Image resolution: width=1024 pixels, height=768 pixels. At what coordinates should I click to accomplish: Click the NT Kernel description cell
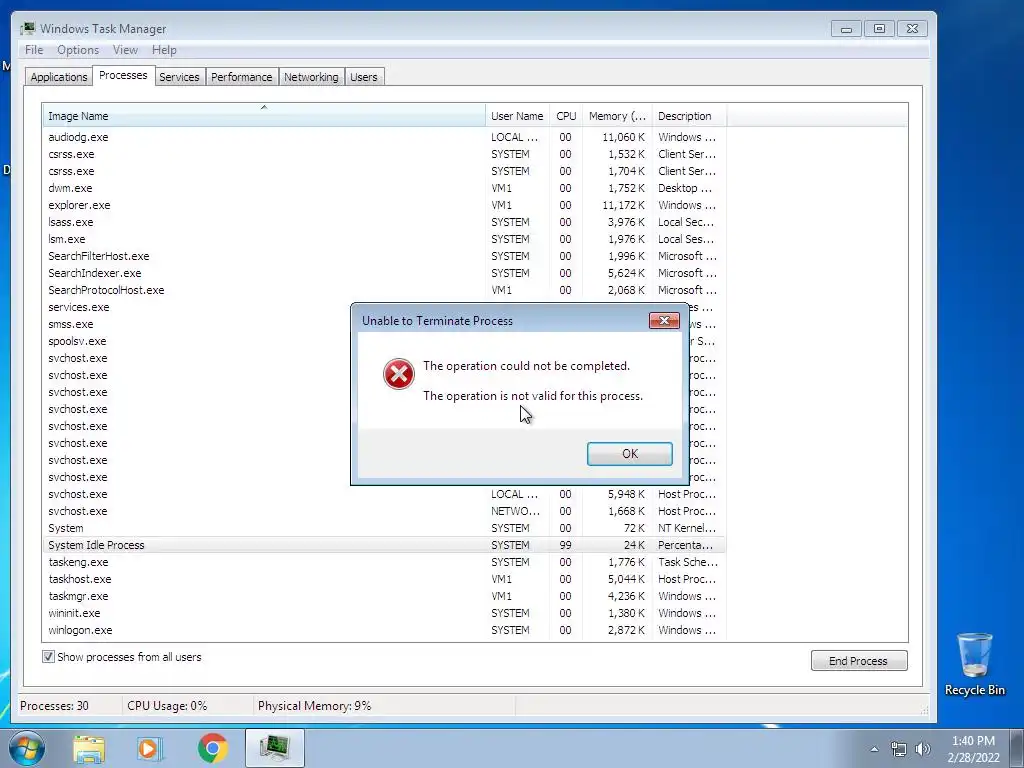(x=686, y=528)
